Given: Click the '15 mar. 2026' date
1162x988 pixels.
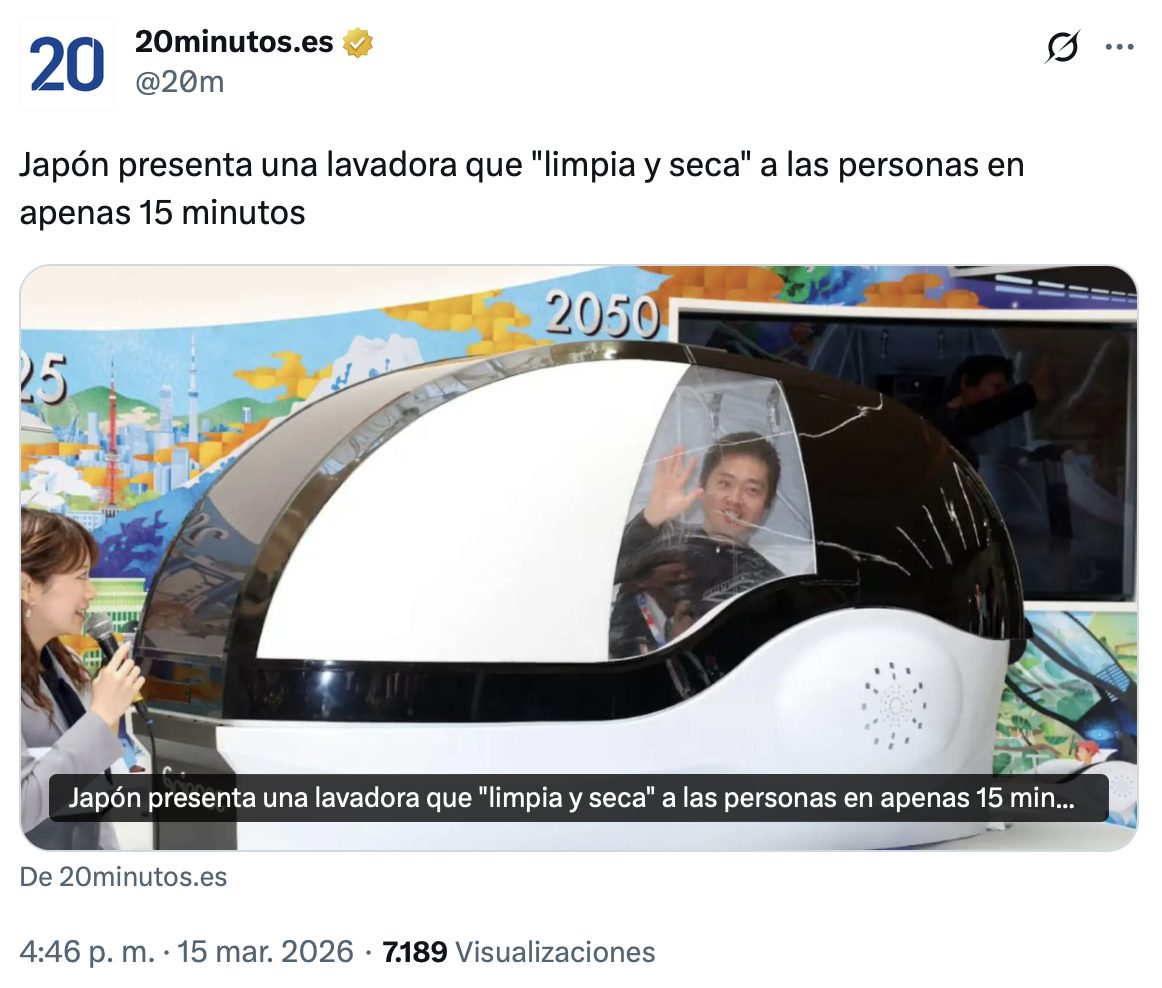Looking at the screenshot, I should pyautogui.click(x=265, y=952).
